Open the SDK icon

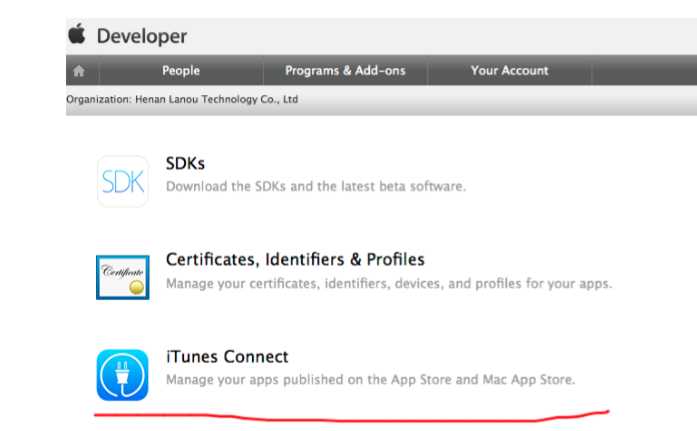[123, 181]
